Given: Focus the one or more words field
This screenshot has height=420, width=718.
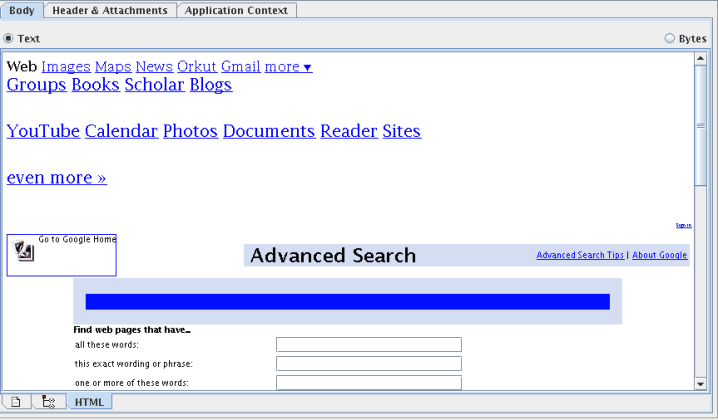Looking at the screenshot, I should point(369,382).
